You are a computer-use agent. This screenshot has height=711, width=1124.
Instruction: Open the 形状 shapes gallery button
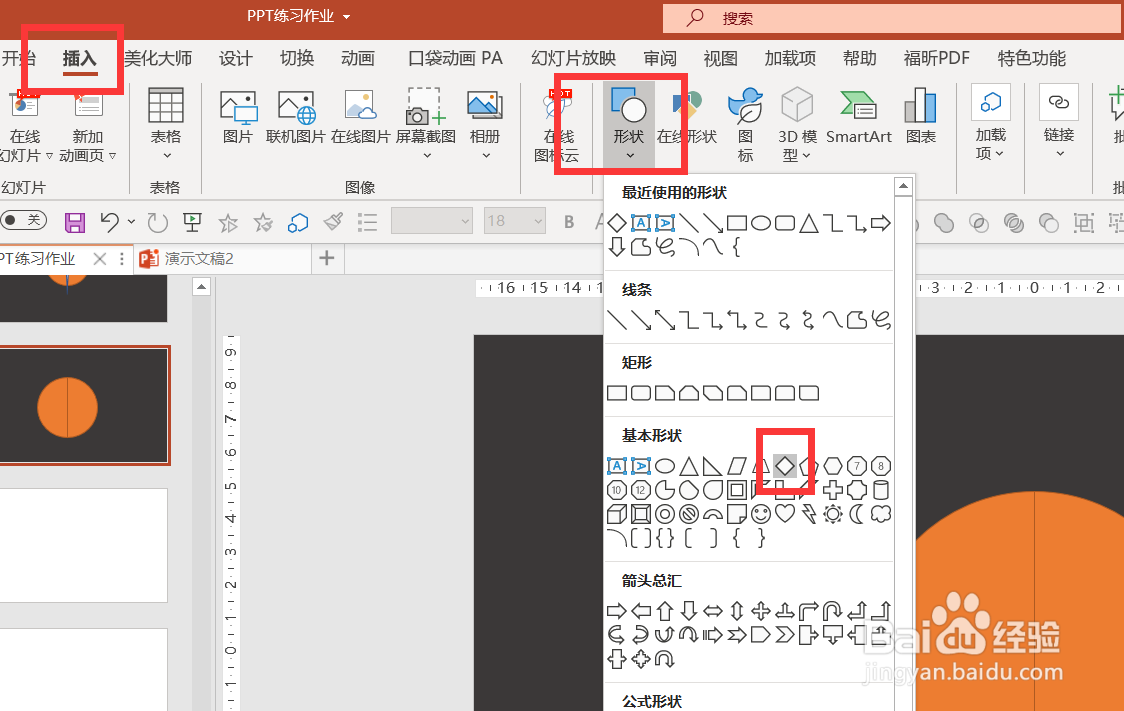[629, 124]
